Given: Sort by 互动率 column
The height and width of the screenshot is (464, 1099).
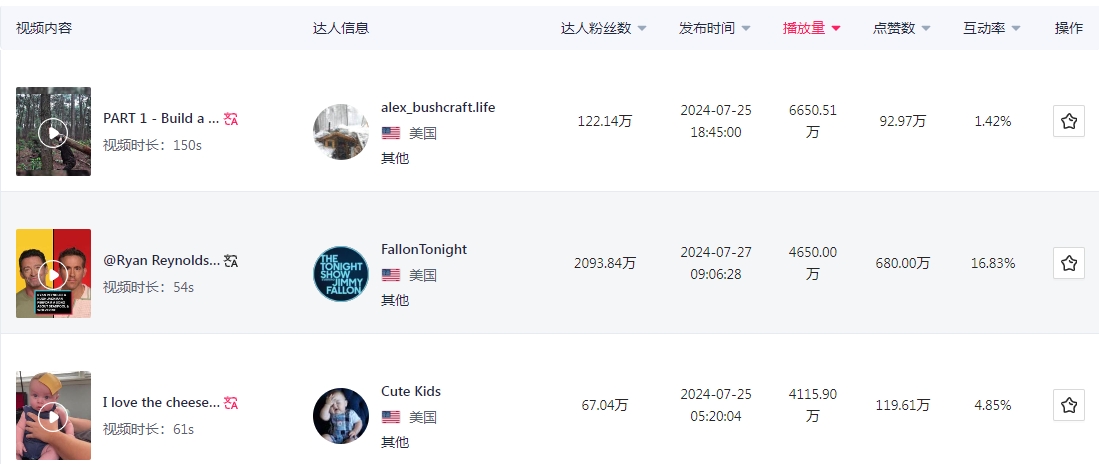Looking at the screenshot, I should pyautogui.click(x=991, y=28).
